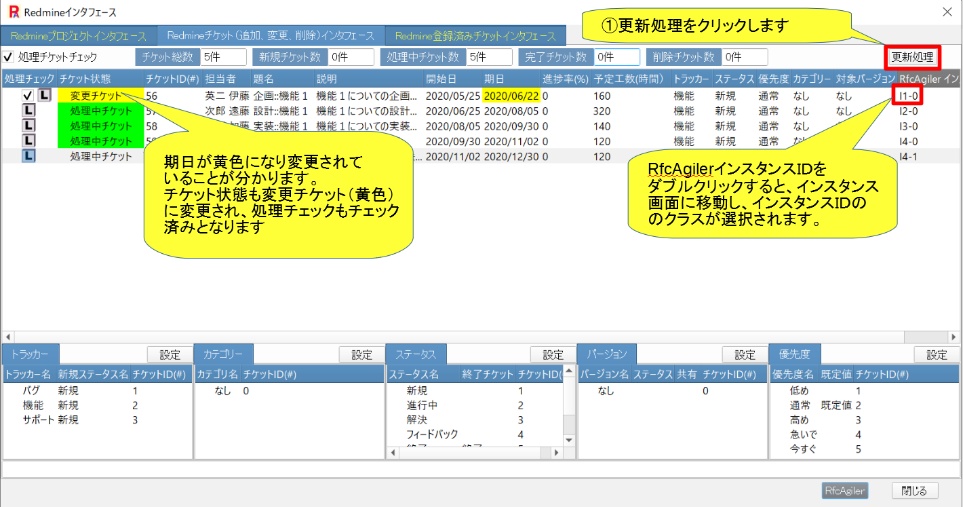Click the 新規チケット数 field
The height and width of the screenshot is (507, 963).
pos(351,57)
